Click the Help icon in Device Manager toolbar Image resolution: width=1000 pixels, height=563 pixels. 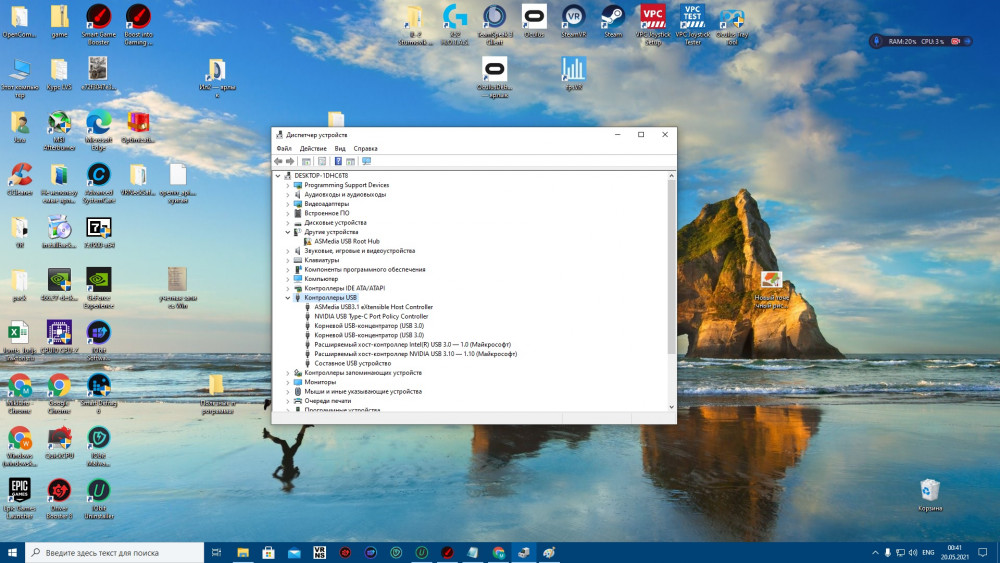pos(338,161)
